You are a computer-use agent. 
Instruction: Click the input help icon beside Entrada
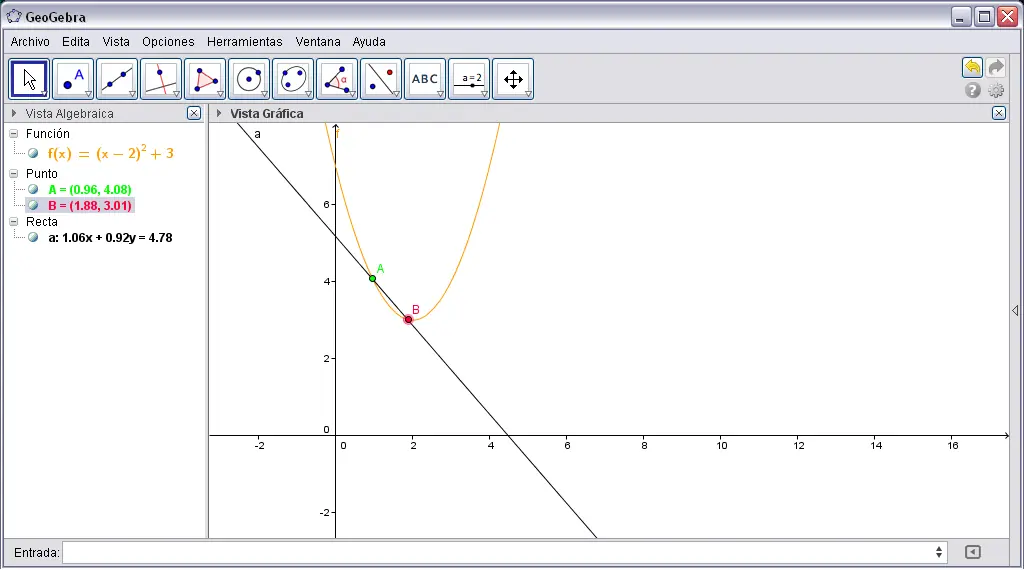[x=972, y=552]
